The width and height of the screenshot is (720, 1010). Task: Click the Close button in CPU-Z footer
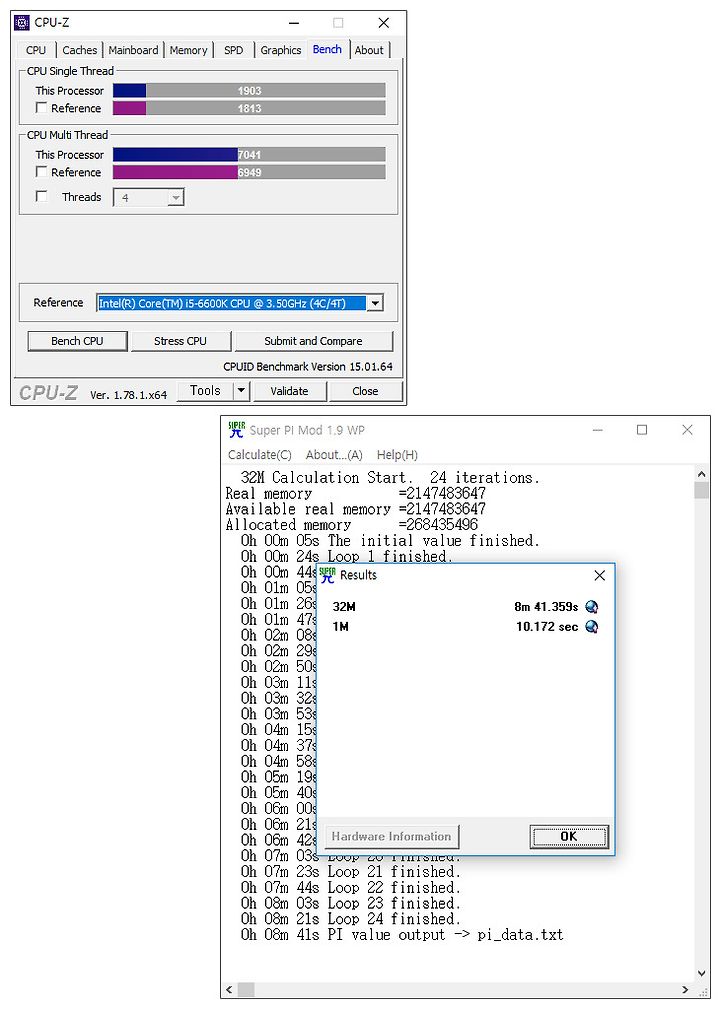pyautogui.click(x=365, y=391)
